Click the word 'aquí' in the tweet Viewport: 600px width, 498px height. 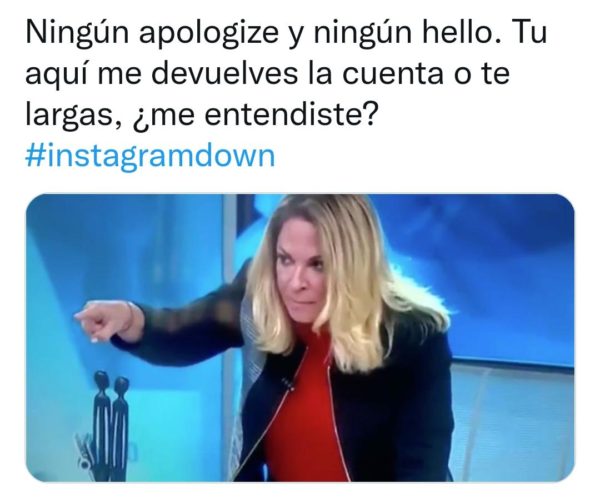pos(57,76)
